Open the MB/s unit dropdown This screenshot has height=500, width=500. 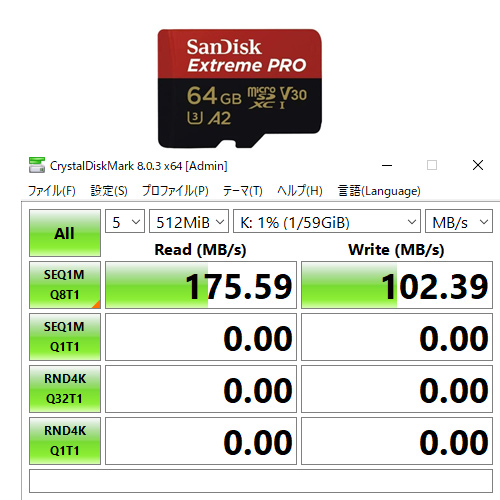click(459, 221)
